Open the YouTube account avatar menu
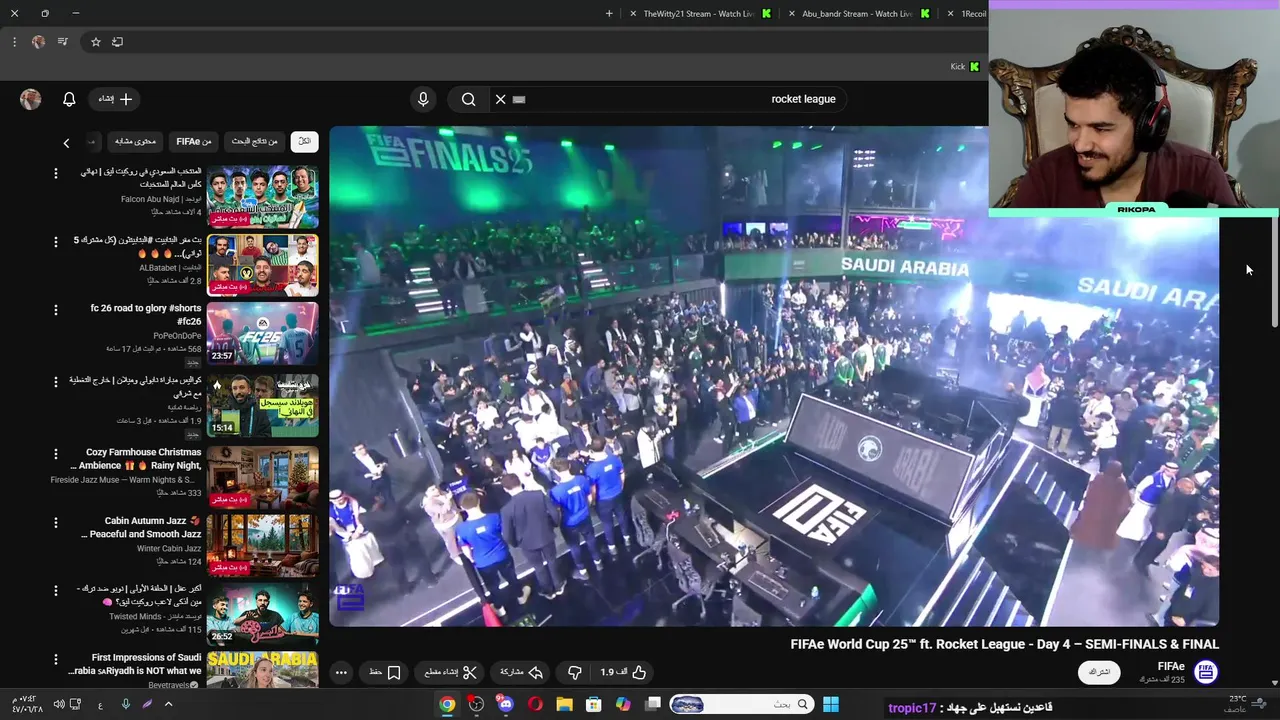 pyautogui.click(x=31, y=99)
